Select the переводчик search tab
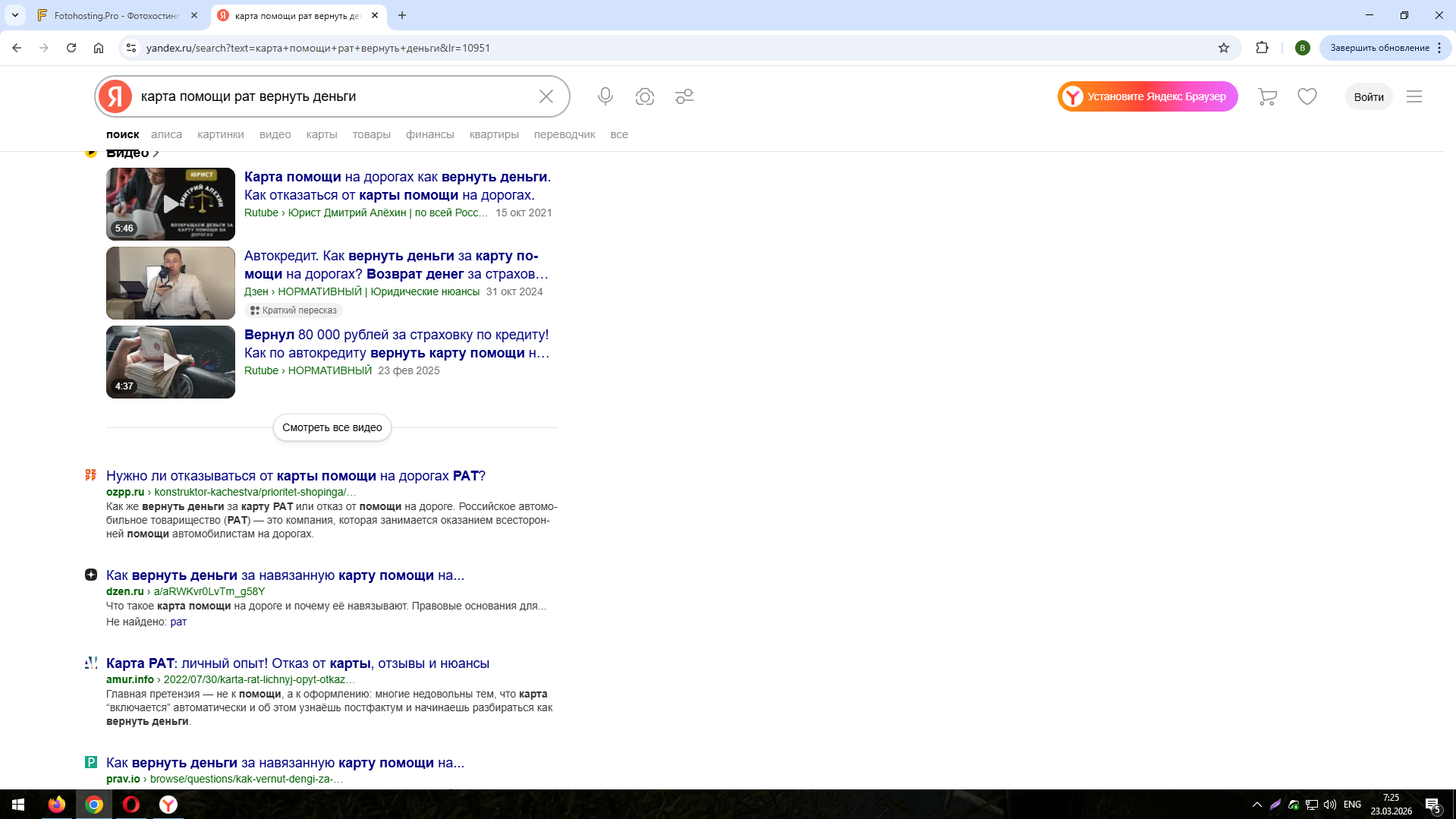Image resolution: width=1456 pixels, height=819 pixels. pyautogui.click(x=564, y=134)
